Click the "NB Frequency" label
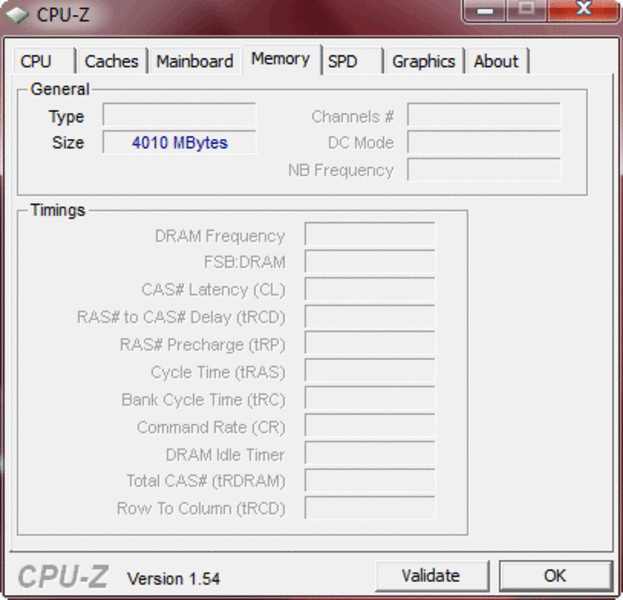This screenshot has width=623, height=600. click(341, 170)
